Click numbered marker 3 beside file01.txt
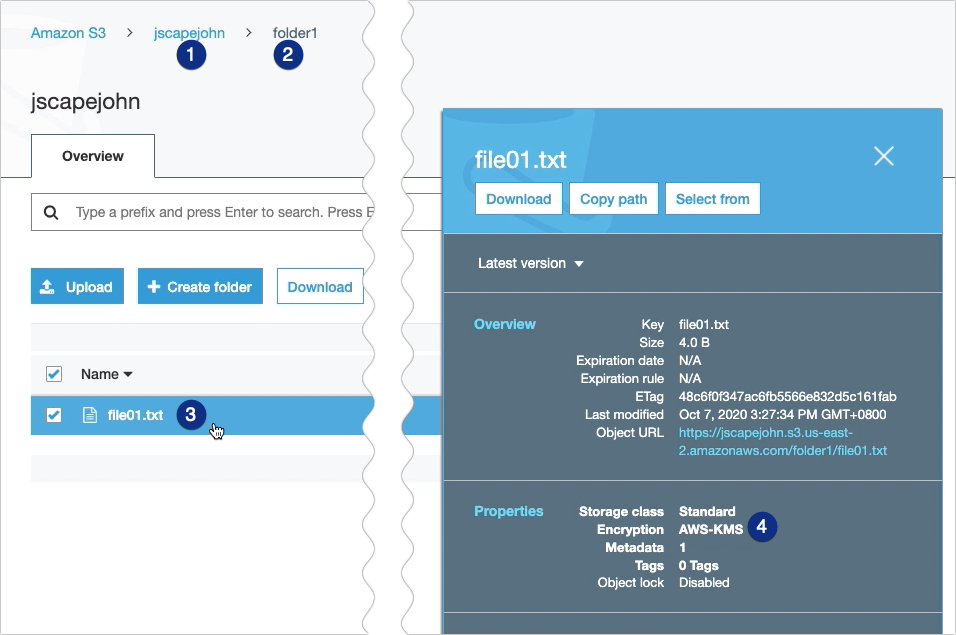Screen dimensions: 956x635 click(x=191, y=415)
